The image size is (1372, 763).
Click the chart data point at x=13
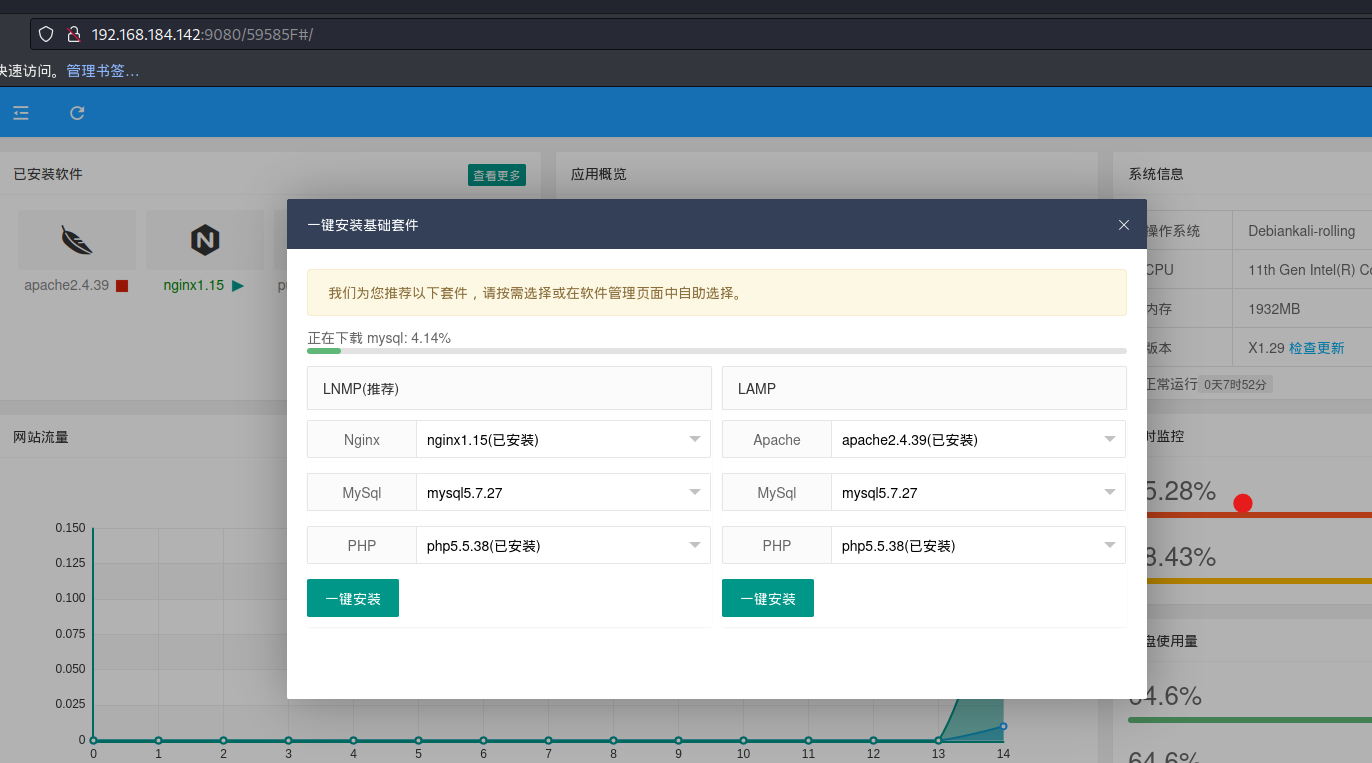coord(938,740)
